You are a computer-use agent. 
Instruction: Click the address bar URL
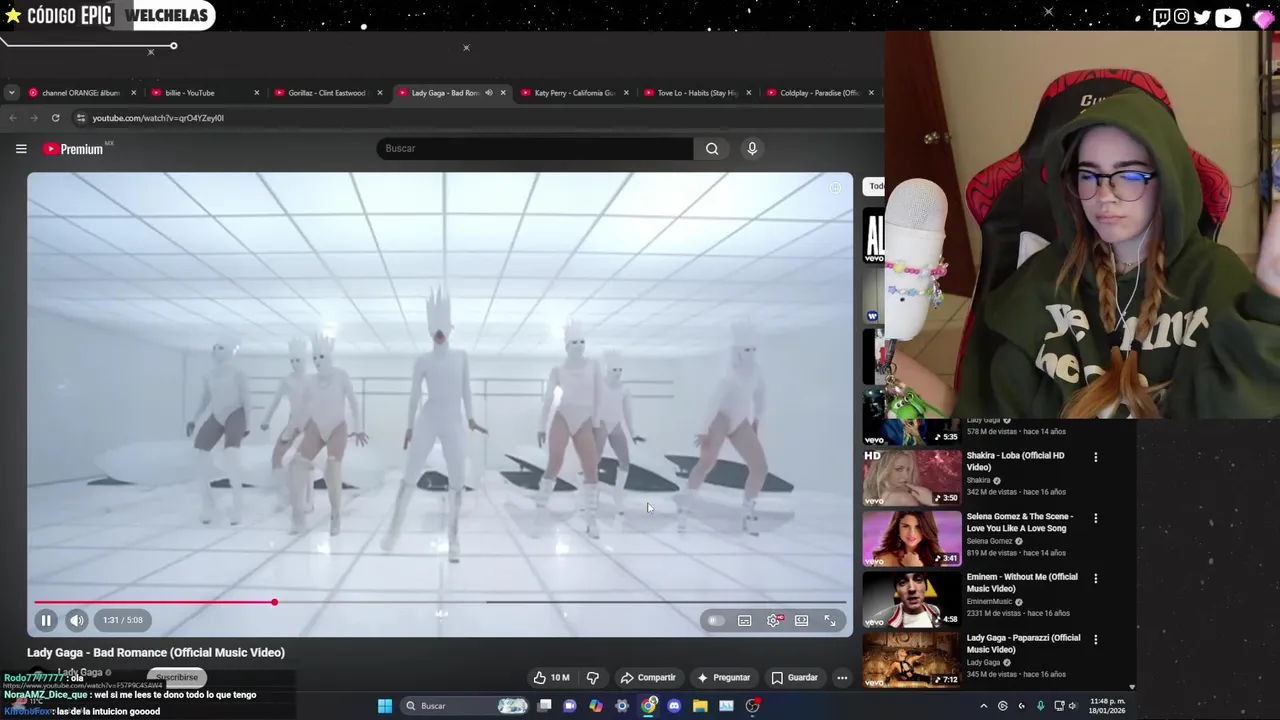coord(158,118)
